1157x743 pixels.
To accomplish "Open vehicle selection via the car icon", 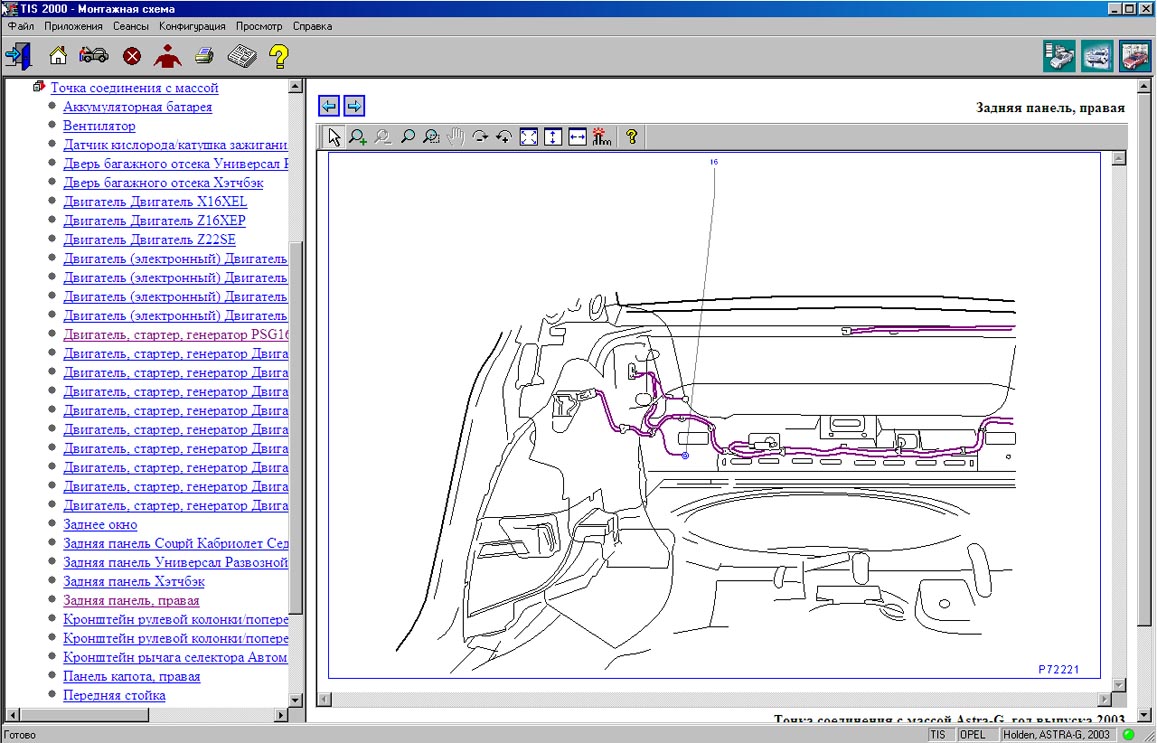I will click(x=94, y=56).
